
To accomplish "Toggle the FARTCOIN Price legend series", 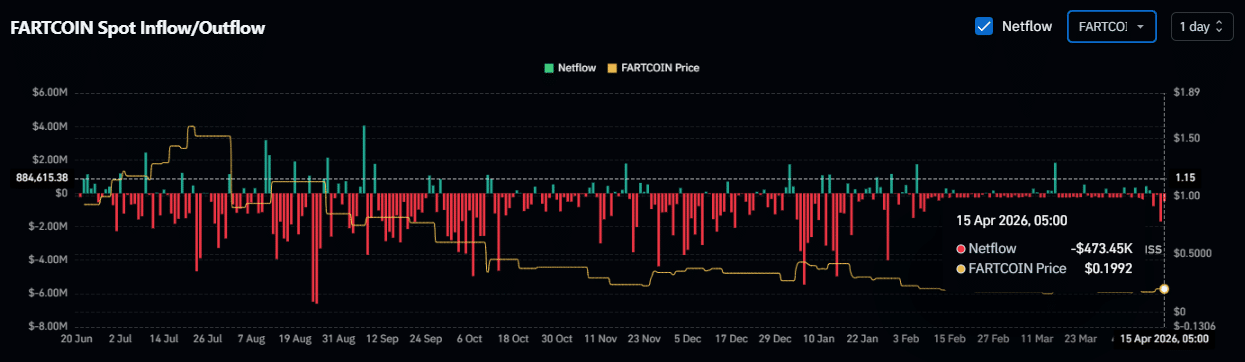I will (653, 68).
